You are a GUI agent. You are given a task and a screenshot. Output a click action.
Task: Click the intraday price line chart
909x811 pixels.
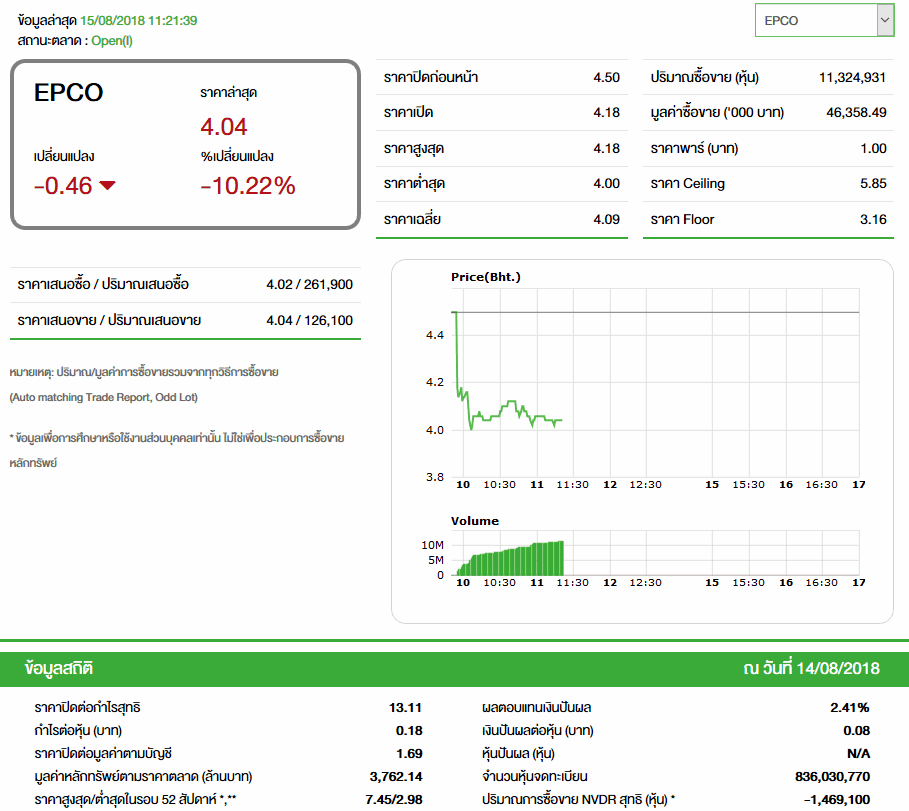click(x=655, y=383)
